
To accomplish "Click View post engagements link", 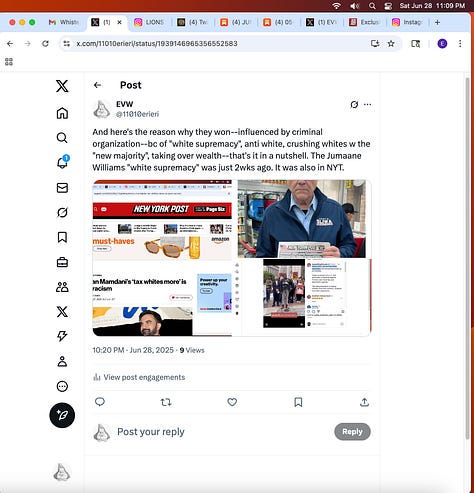I will point(139,377).
